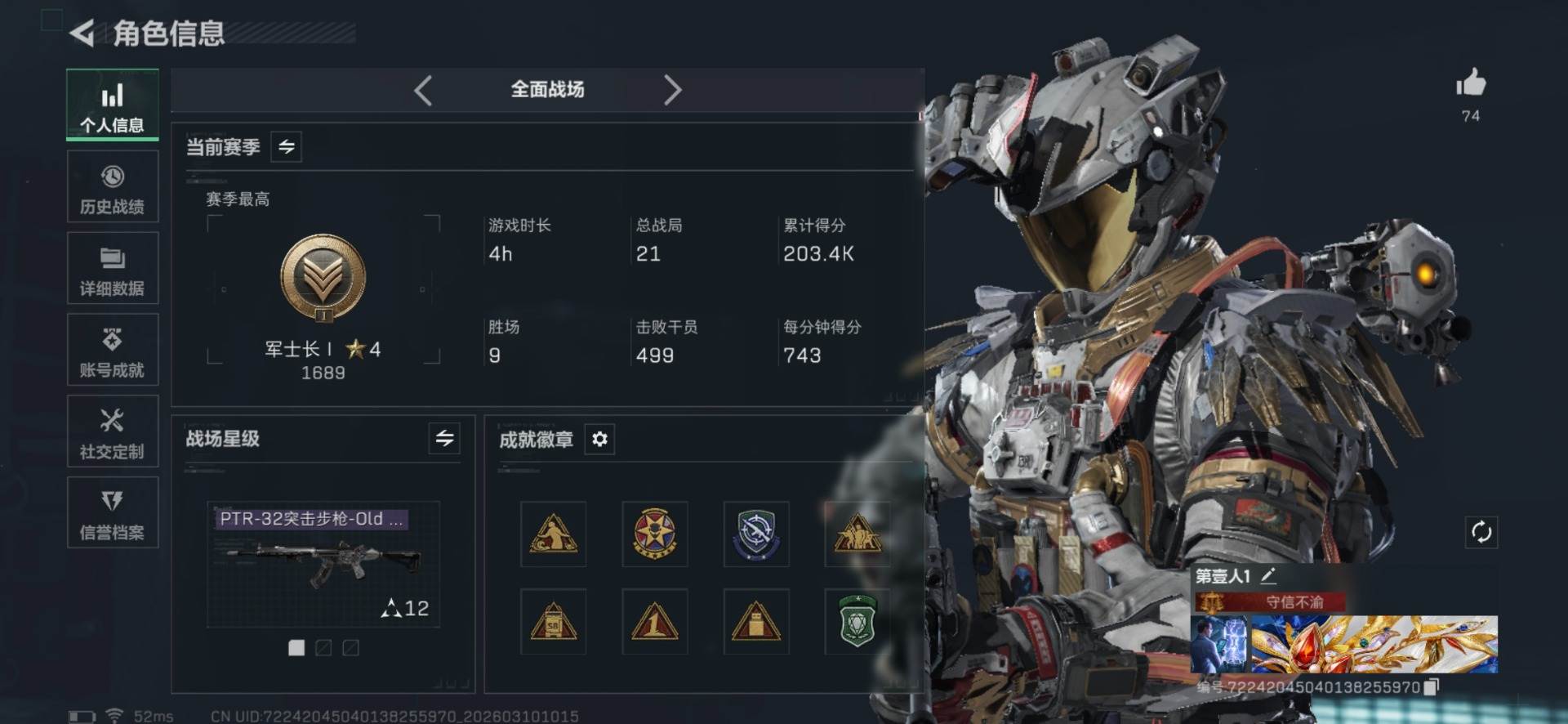Toggle the 战场星级 swap button
The width and height of the screenshot is (1568, 724).
(444, 439)
